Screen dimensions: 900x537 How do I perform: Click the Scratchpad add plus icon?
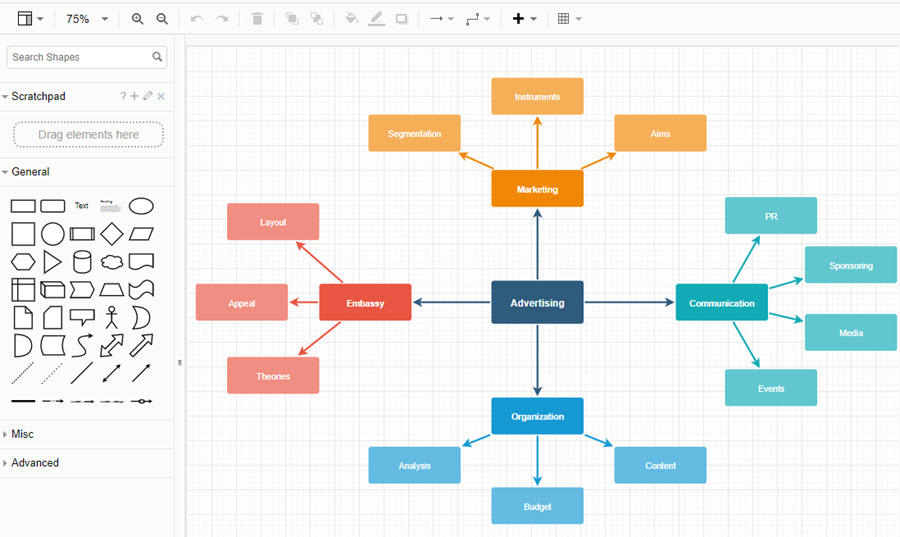pyautogui.click(x=134, y=96)
